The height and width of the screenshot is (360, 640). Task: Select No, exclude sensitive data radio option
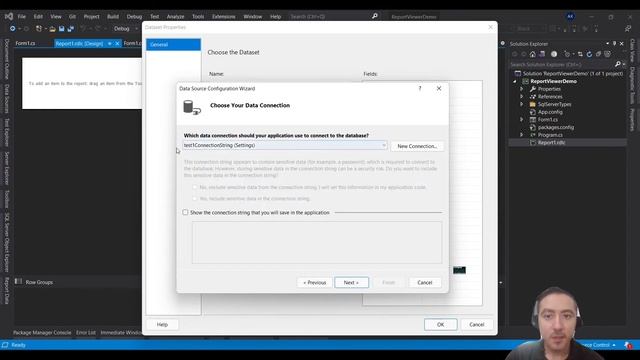(195, 187)
